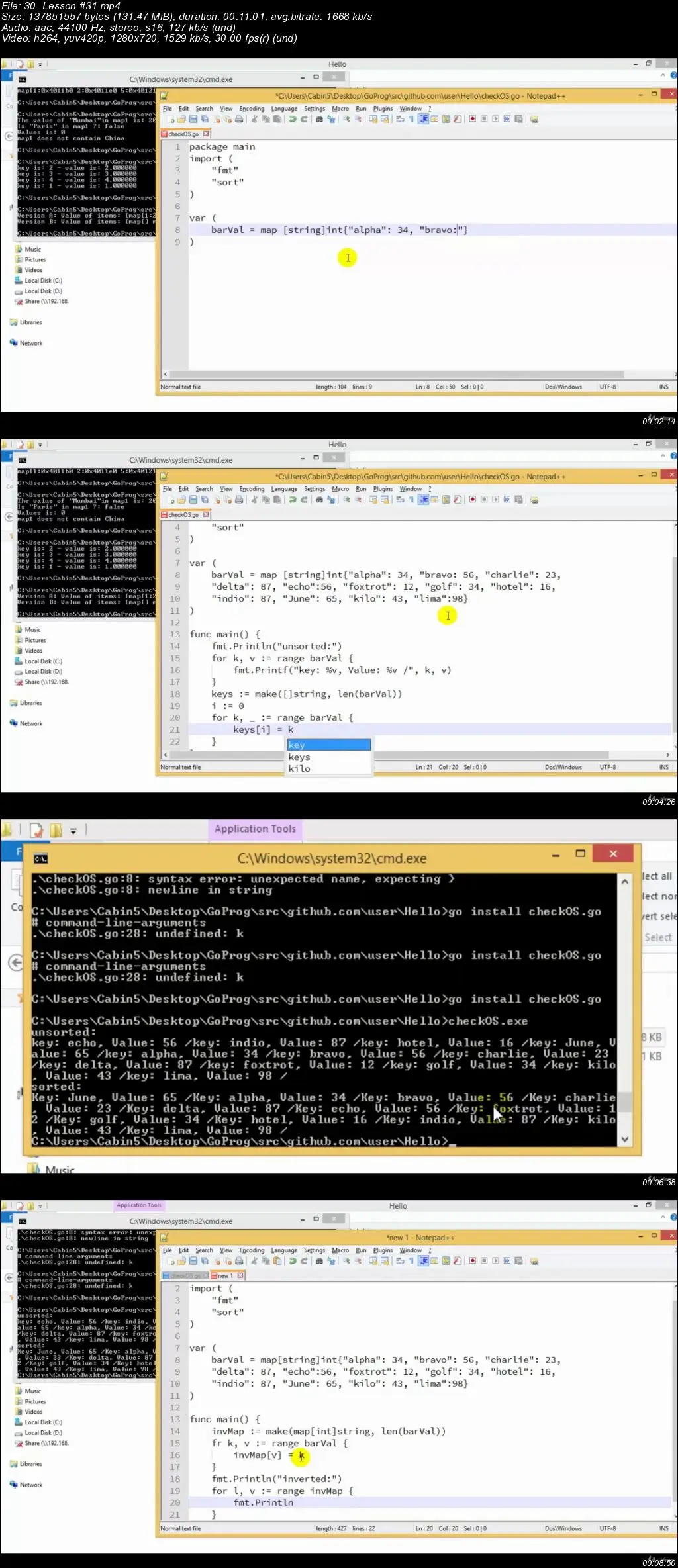Open Language menu in first frame Notepad++
The image size is (678, 1568).
(x=284, y=109)
